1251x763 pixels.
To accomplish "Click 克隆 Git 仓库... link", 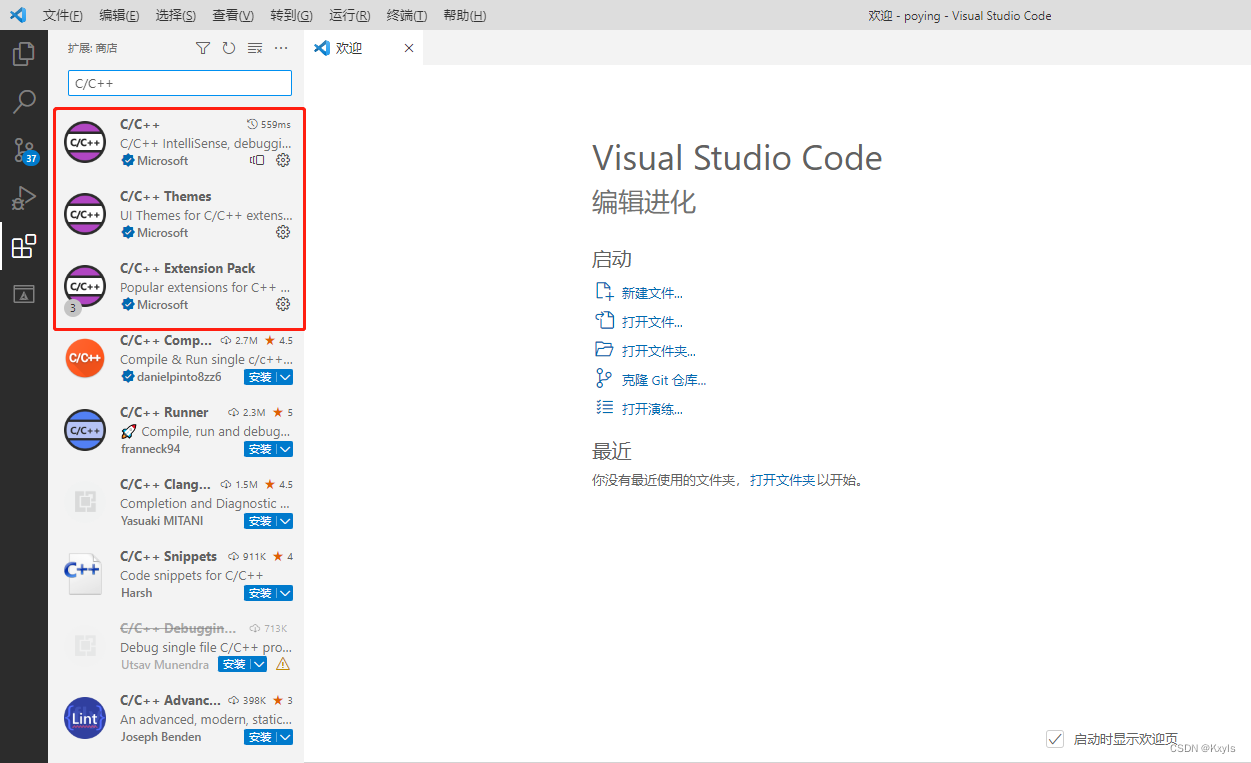I will tap(664, 380).
